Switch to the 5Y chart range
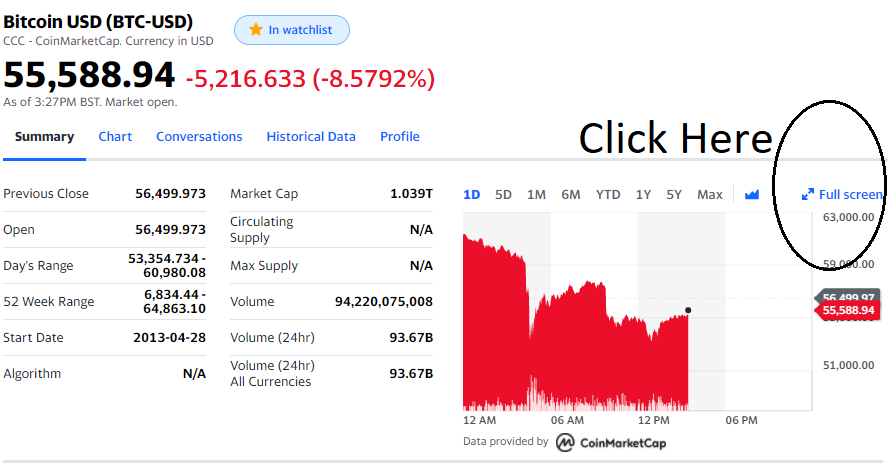The image size is (888, 464). coord(674,194)
